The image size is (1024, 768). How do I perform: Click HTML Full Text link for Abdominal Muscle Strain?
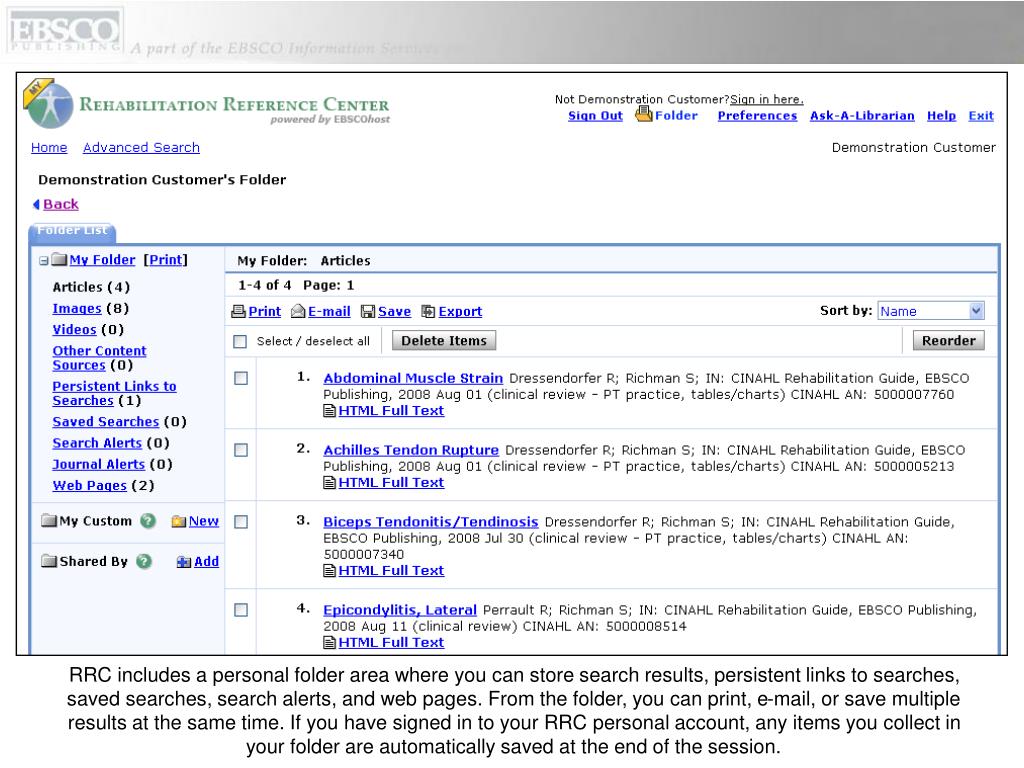pyautogui.click(x=391, y=411)
